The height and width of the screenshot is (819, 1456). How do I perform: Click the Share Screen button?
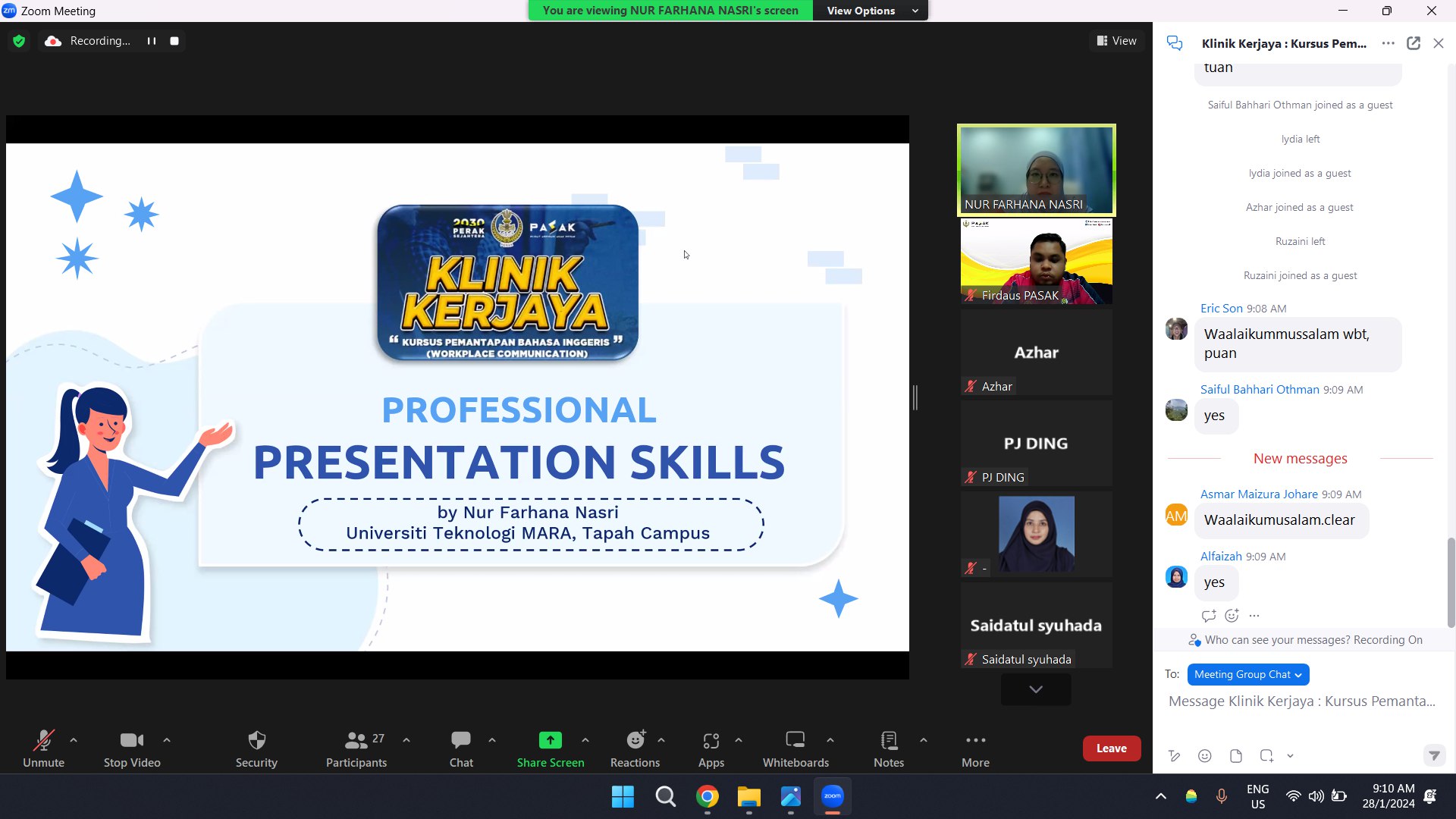point(550,740)
